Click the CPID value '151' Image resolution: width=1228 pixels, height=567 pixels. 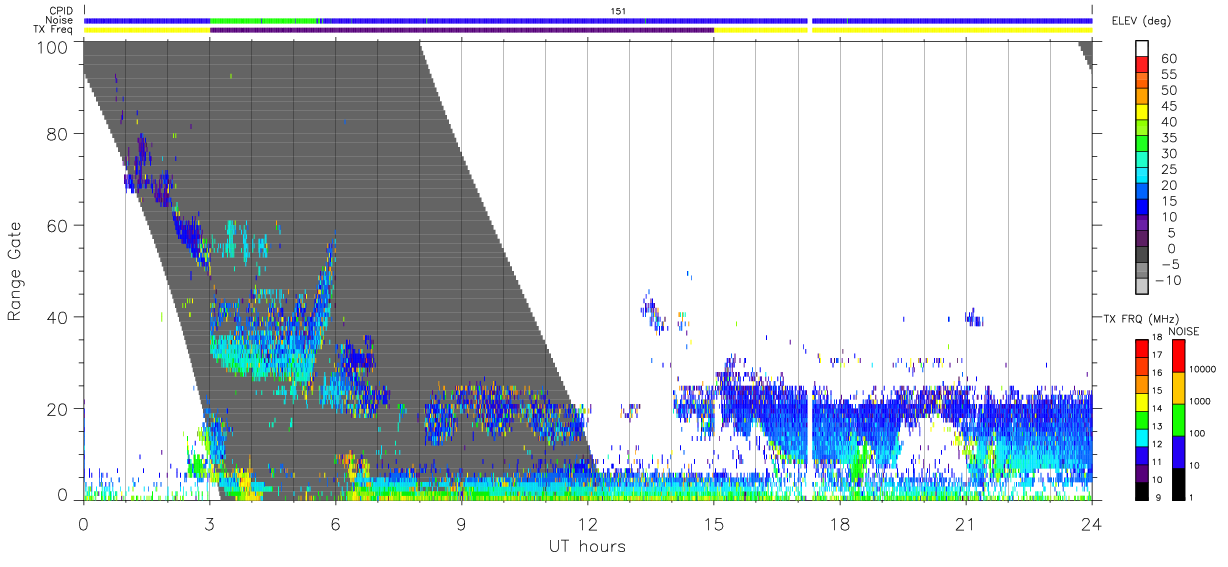(619, 11)
